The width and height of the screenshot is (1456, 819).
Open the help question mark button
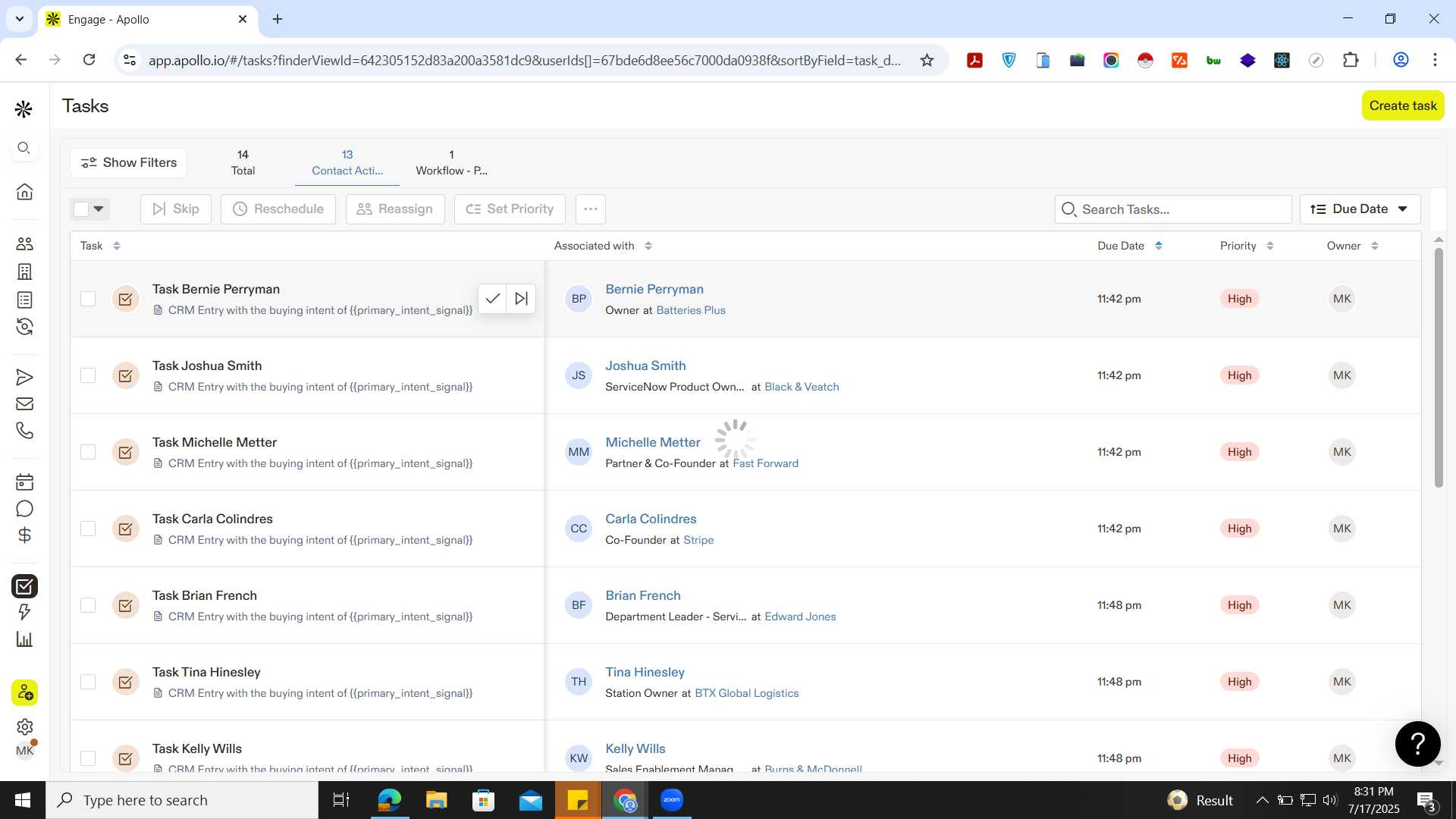pos(1417,744)
